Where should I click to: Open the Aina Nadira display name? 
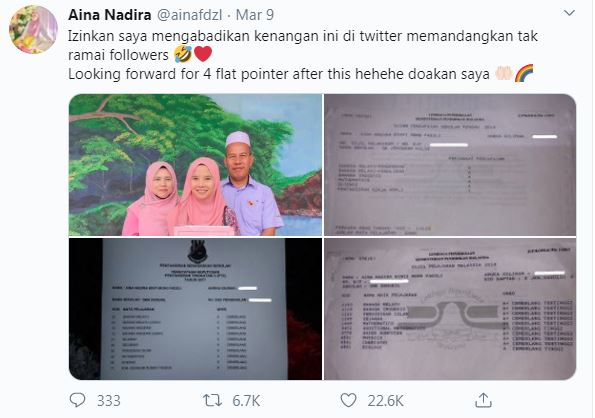coord(110,15)
